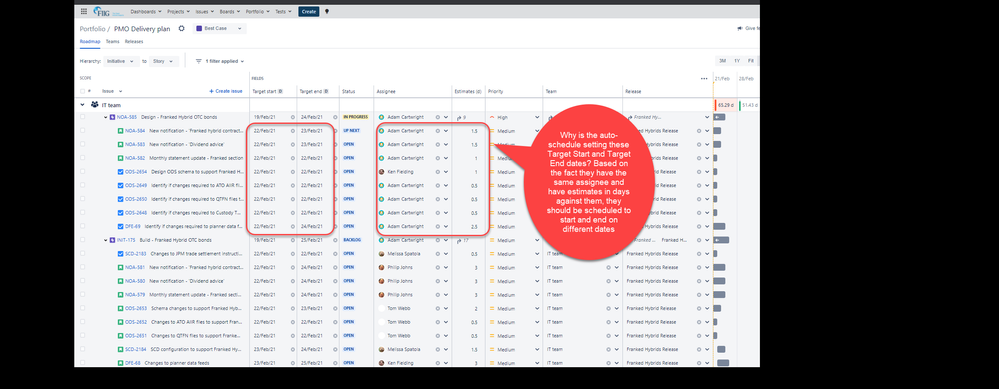The width and height of the screenshot is (999, 389).
Task: Click the NOA-585 initiative type icon
Action: point(113,117)
